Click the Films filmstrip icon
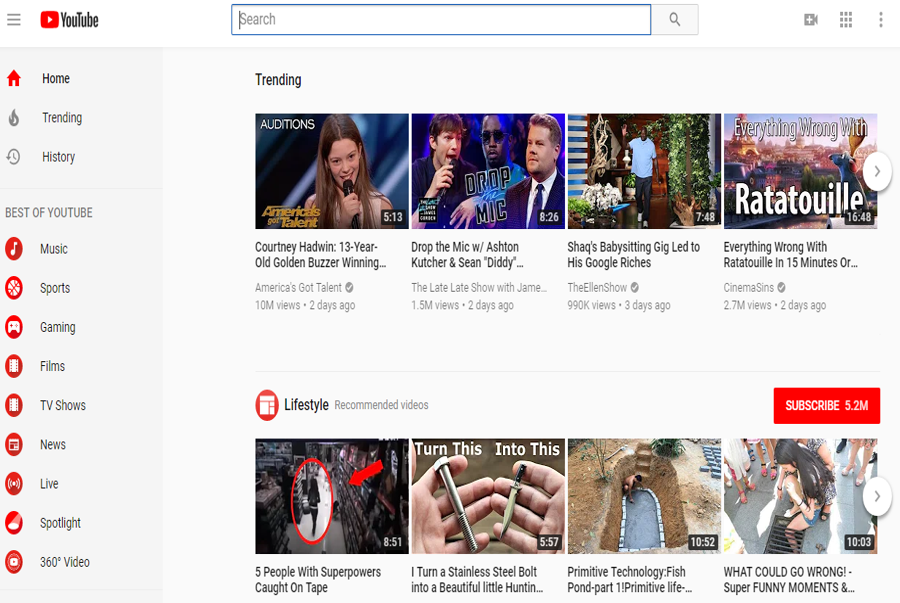 pyautogui.click(x=14, y=366)
